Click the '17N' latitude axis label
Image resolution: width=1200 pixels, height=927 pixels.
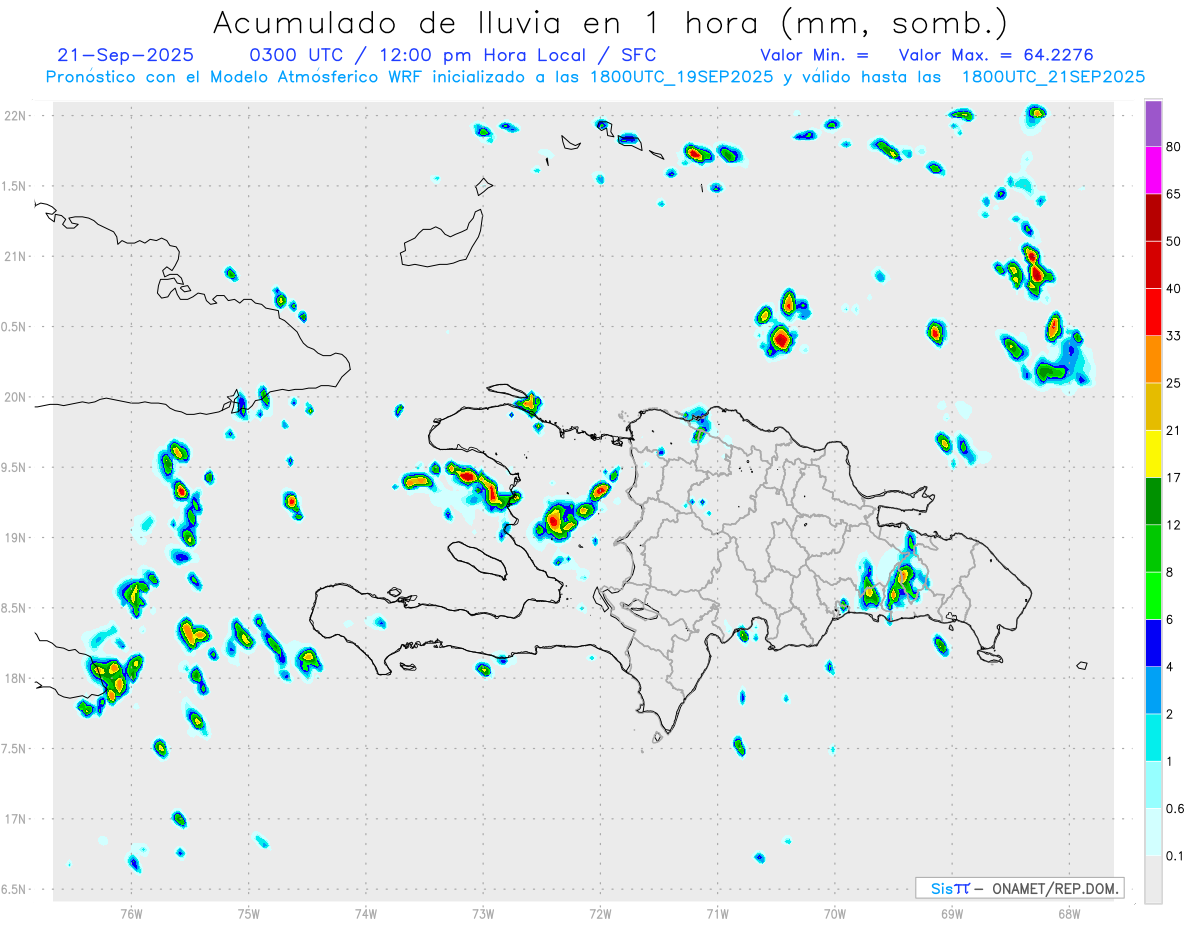pos(16,819)
